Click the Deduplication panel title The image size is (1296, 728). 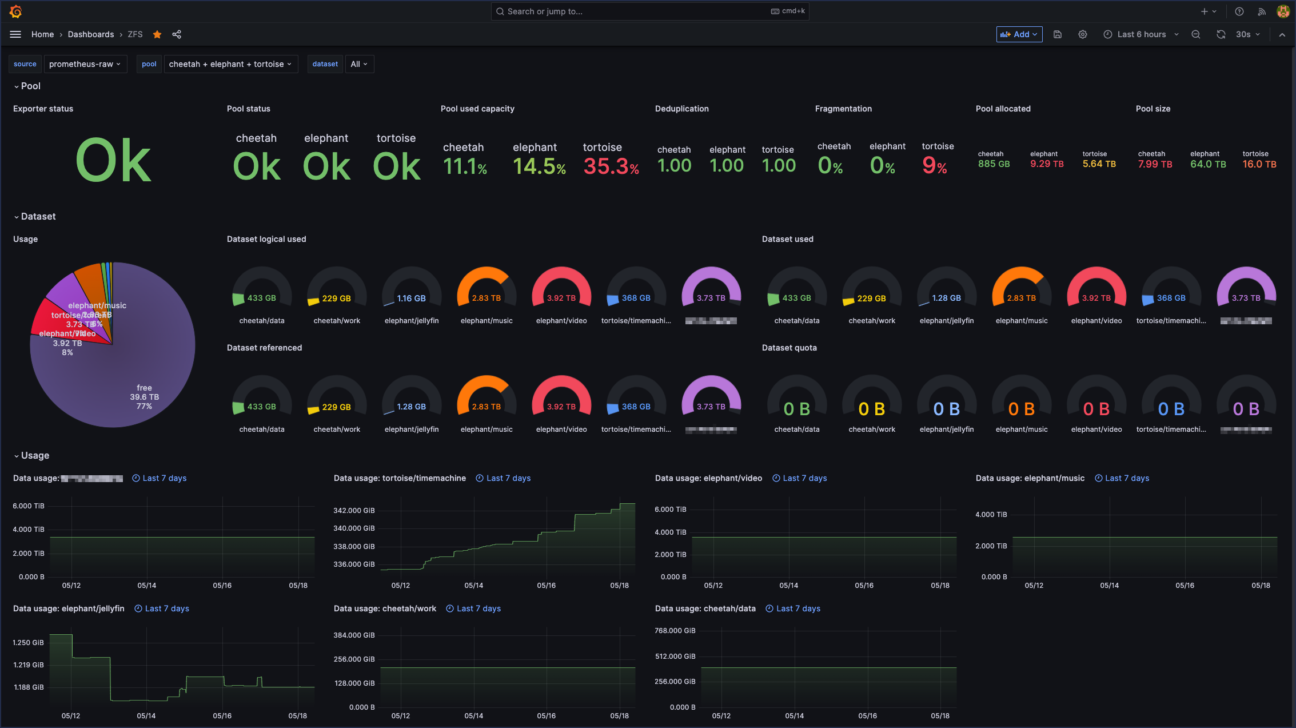682,109
